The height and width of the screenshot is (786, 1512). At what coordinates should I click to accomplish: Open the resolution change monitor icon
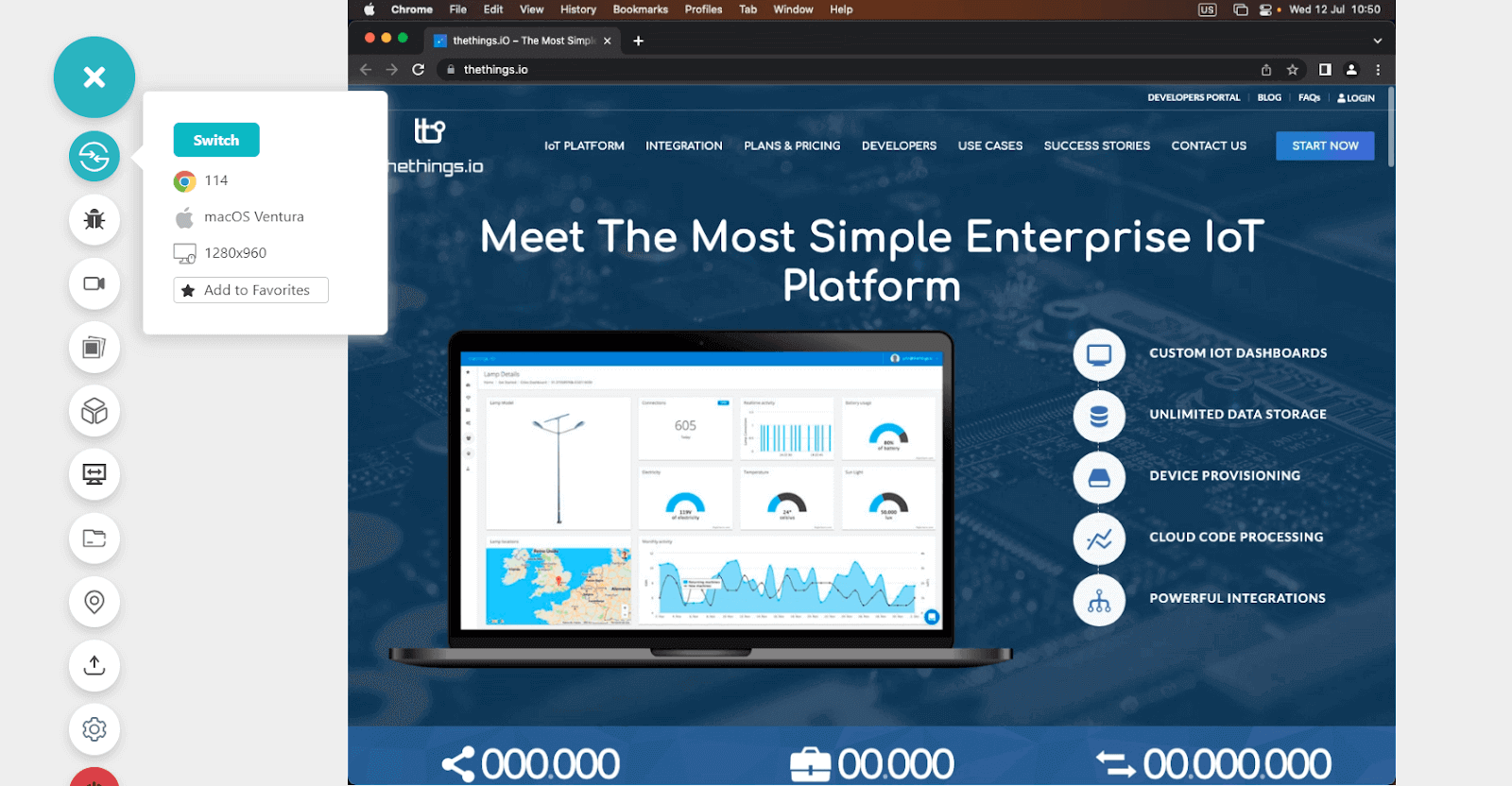coord(94,474)
